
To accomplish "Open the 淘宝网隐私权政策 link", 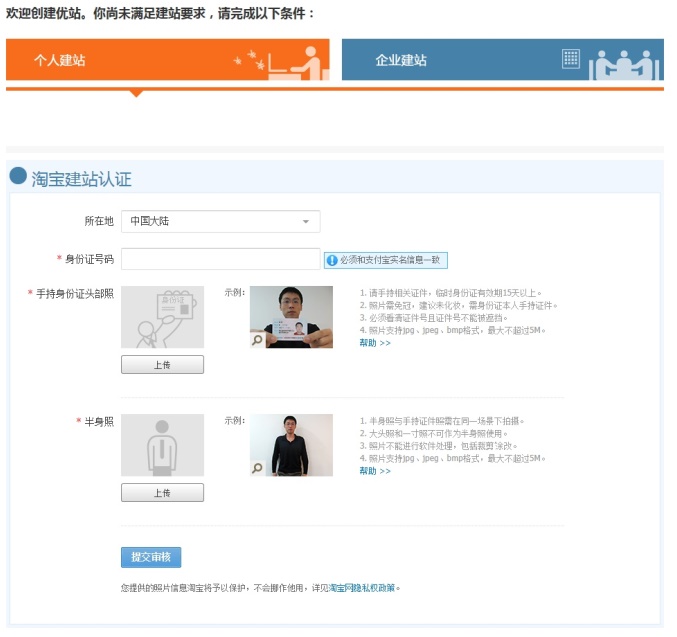I will point(362,588).
